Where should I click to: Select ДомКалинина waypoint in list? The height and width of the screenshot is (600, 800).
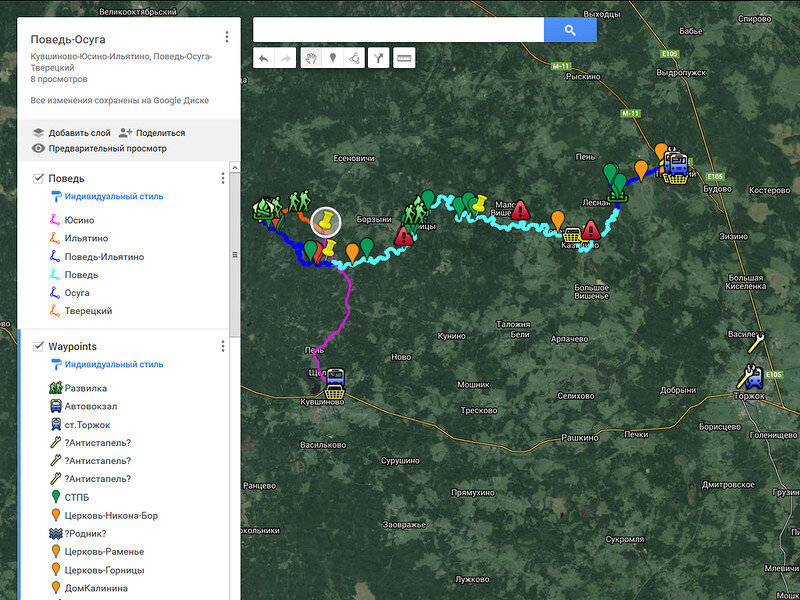(96, 588)
